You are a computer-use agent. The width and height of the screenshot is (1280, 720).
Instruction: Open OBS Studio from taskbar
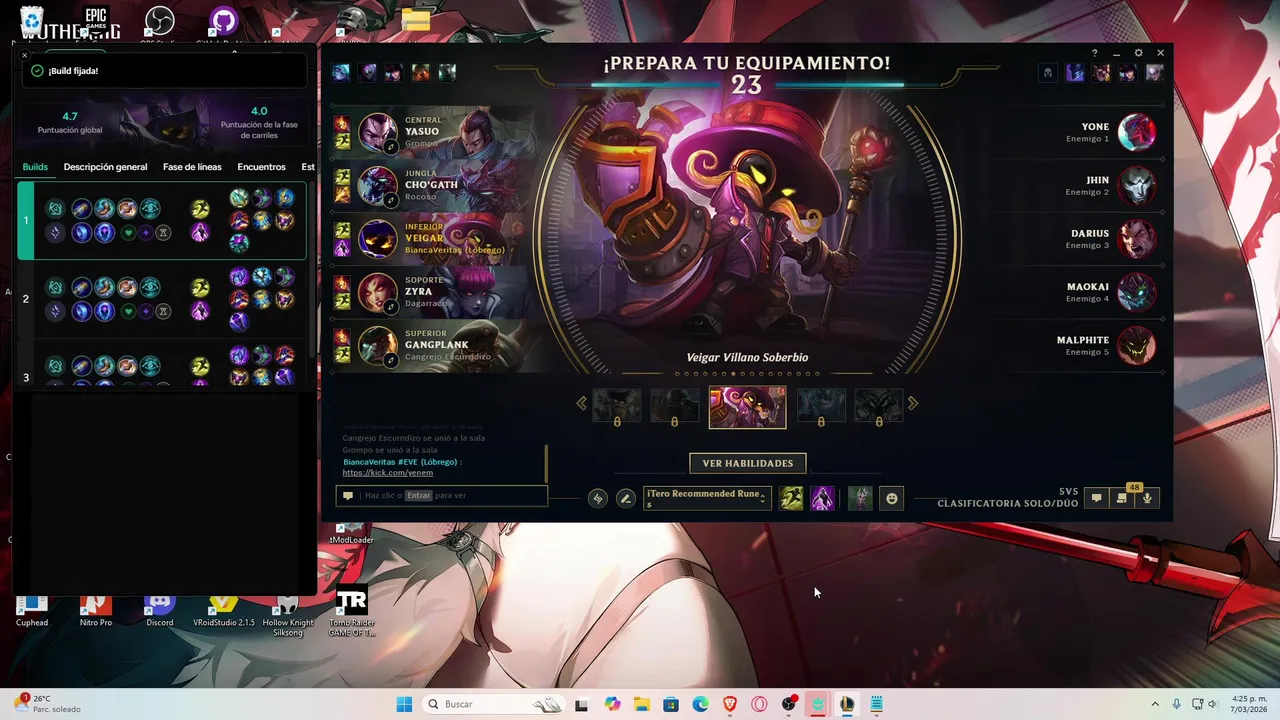789,704
